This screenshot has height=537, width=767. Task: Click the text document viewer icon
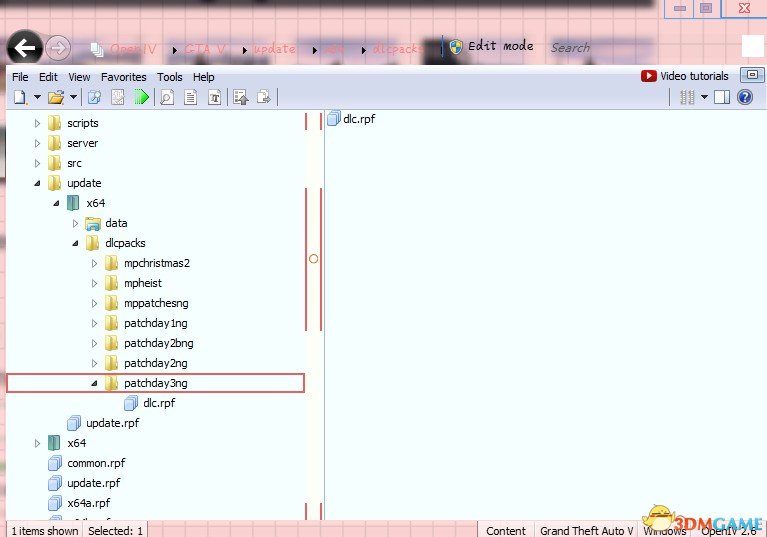pos(190,97)
